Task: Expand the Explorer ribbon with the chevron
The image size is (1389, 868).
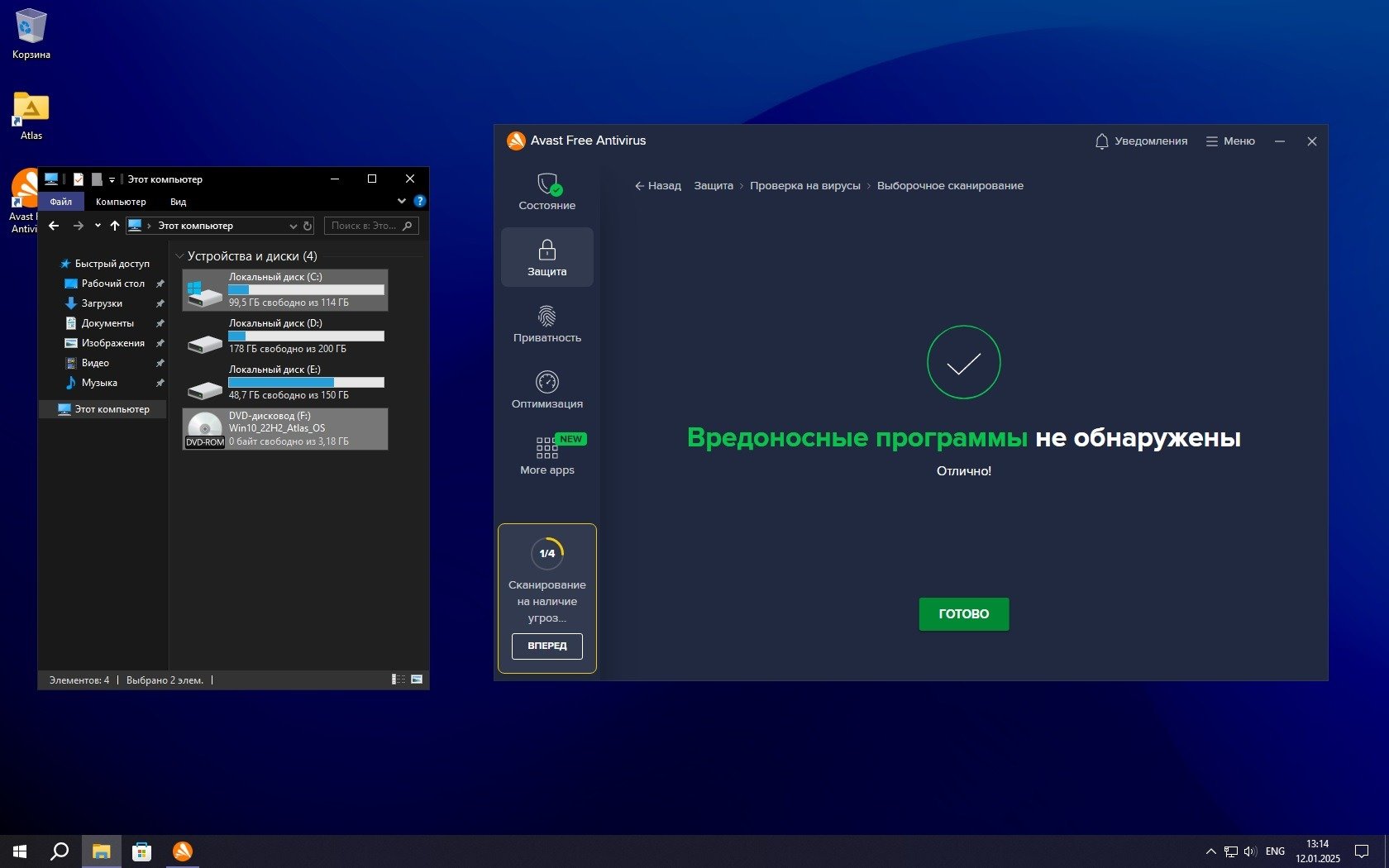Action: (x=402, y=201)
